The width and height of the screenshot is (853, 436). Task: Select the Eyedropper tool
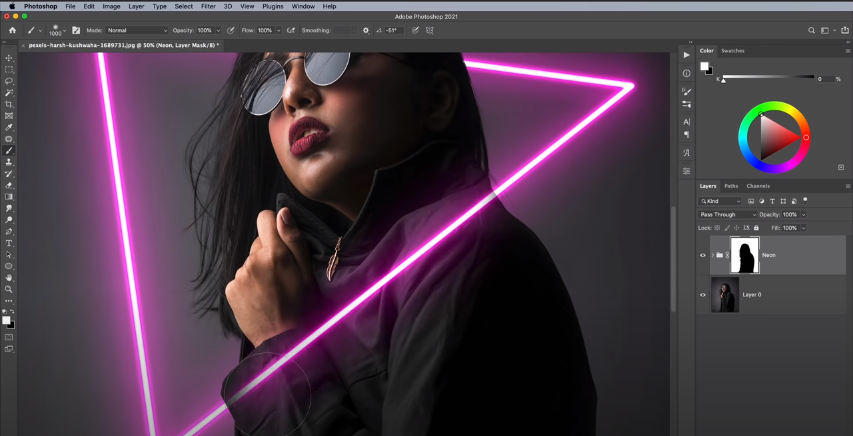9,127
